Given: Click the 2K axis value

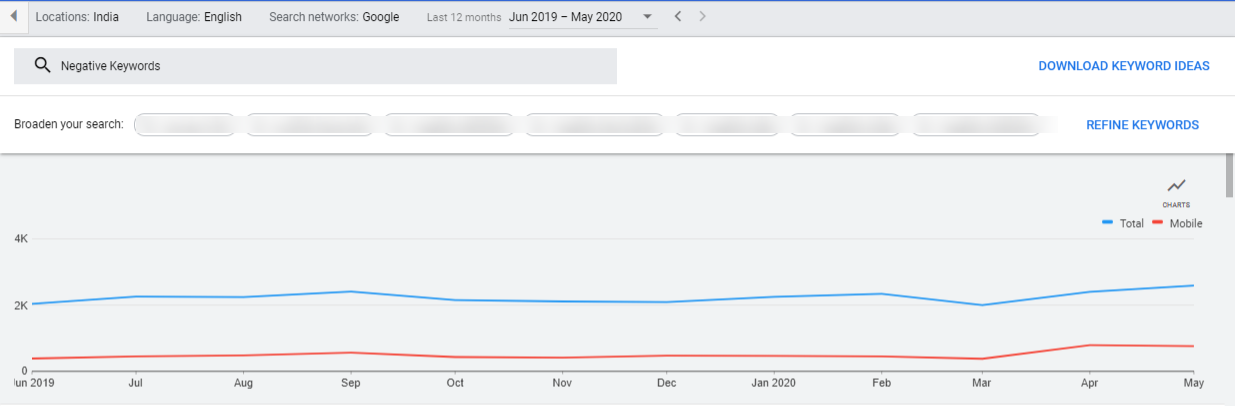Looking at the screenshot, I should [x=21, y=305].
